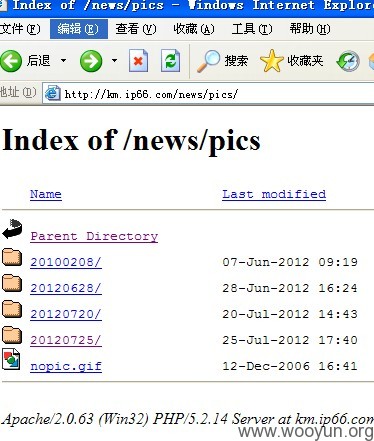Open the 编辑(E) menu
The image size is (374, 441).
click(x=78, y=29)
